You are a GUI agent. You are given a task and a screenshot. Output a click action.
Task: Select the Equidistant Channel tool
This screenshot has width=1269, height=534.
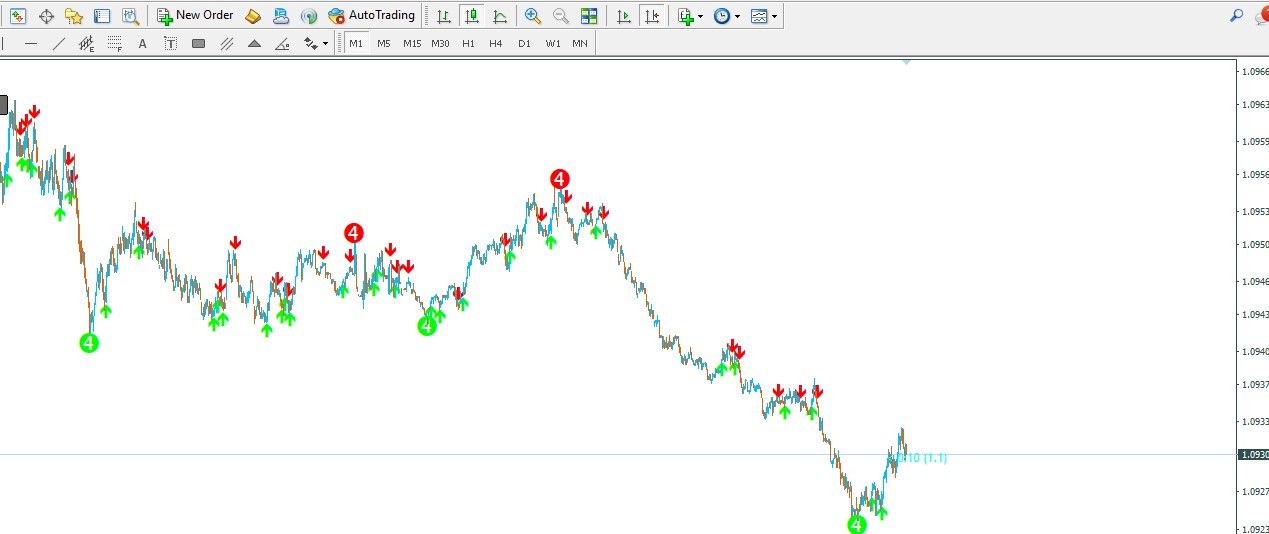[x=87, y=43]
